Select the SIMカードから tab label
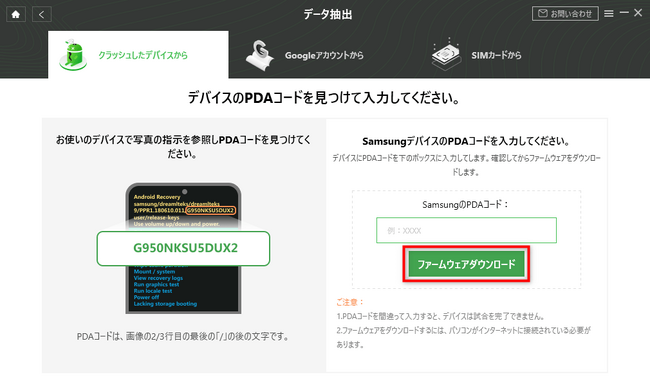 click(x=496, y=55)
